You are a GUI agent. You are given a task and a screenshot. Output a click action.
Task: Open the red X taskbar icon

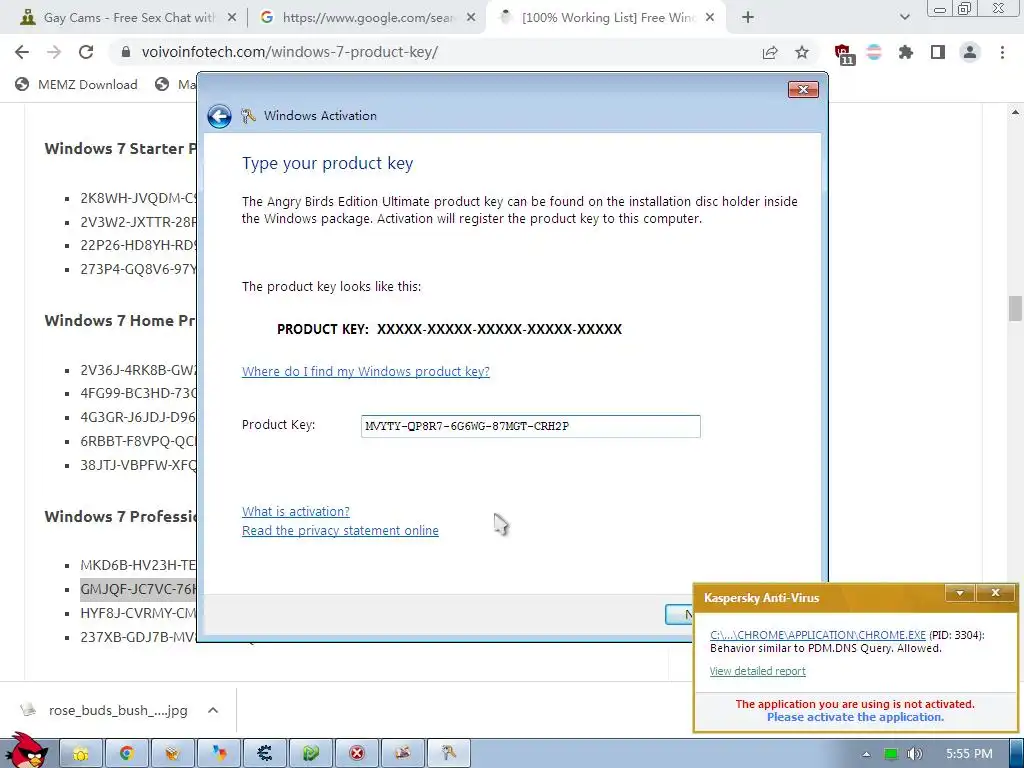click(357, 754)
